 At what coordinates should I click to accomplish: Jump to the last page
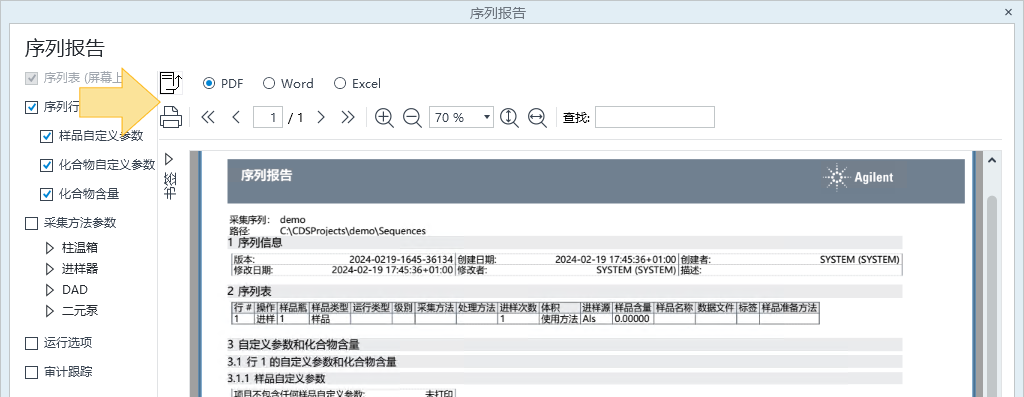click(348, 118)
